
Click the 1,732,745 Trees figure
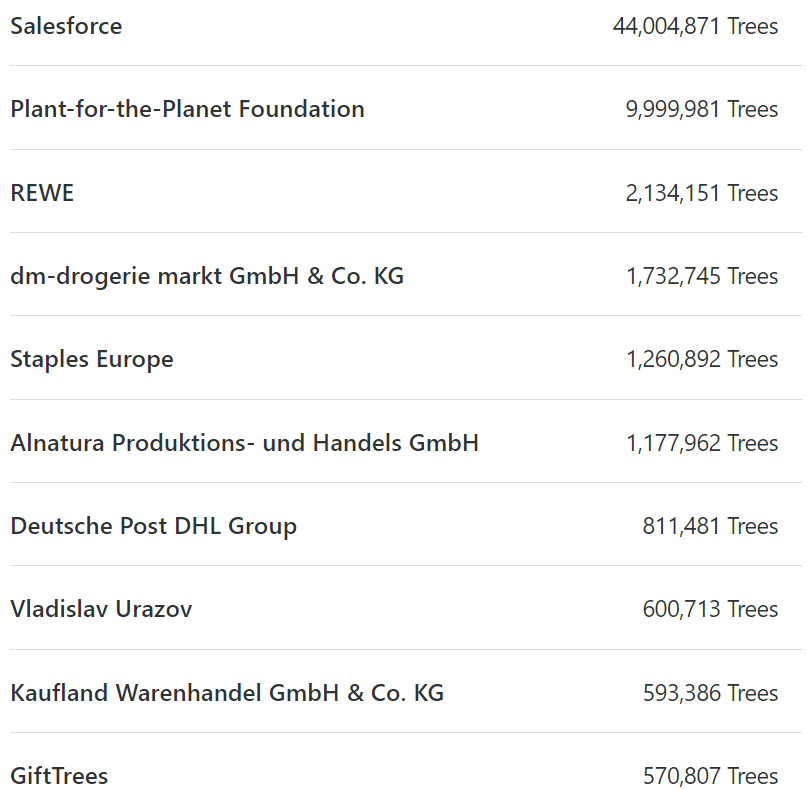tap(702, 276)
